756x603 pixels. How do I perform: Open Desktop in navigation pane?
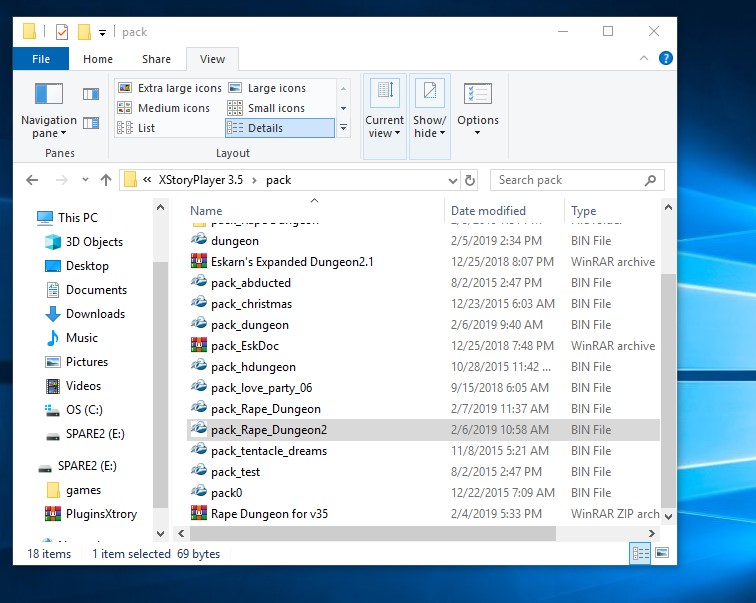77,266
